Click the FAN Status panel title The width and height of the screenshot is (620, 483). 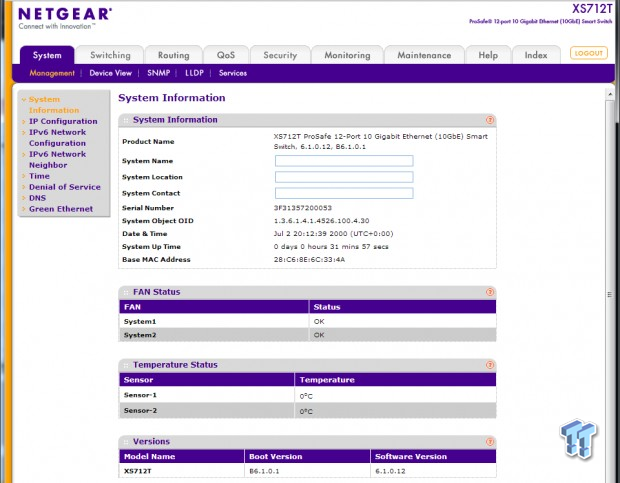pos(157,292)
